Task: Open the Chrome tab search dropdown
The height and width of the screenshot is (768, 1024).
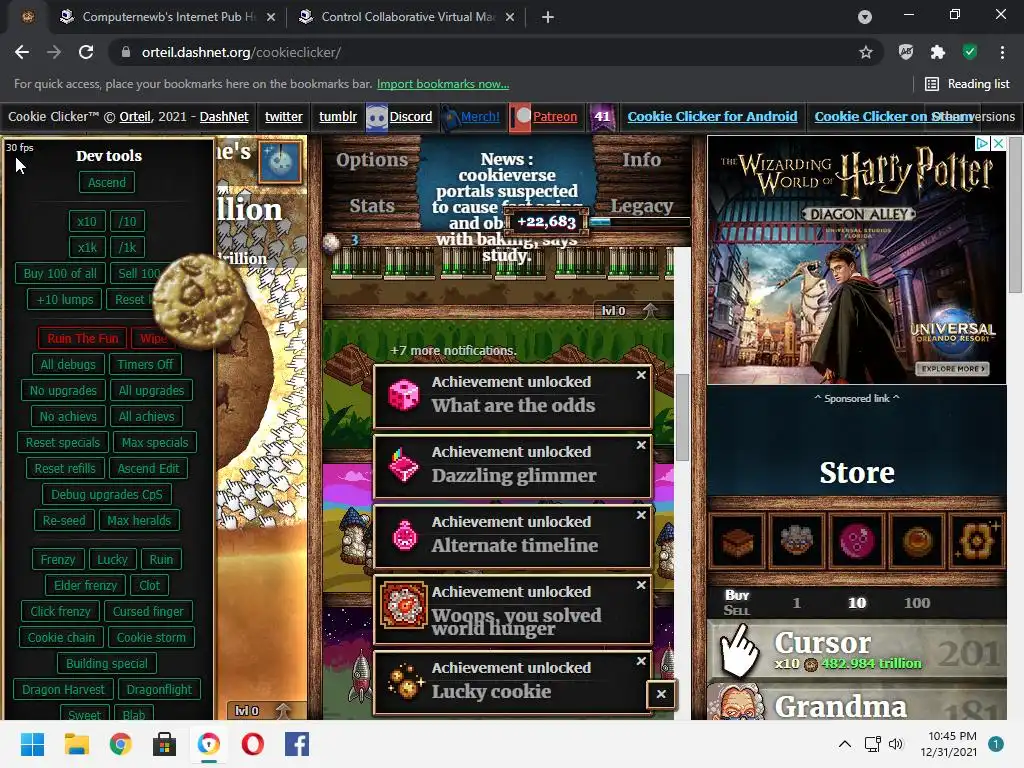Action: click(865, 17)
